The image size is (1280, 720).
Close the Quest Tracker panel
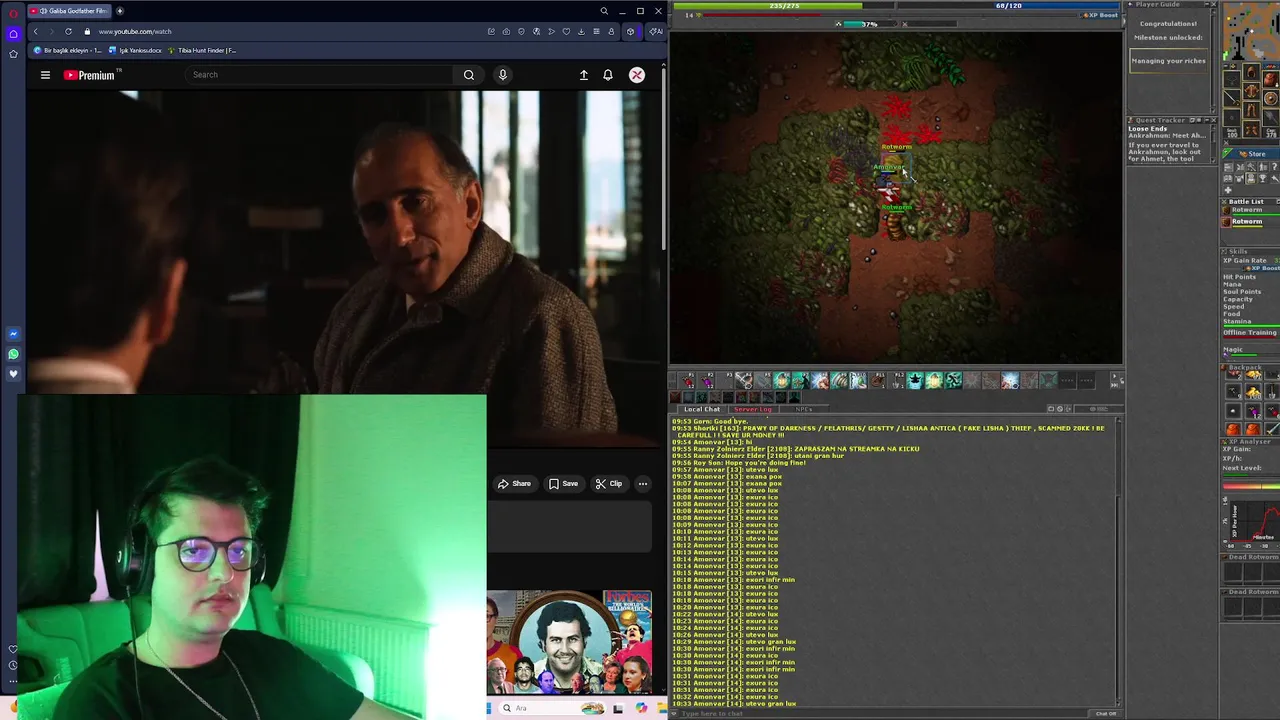[x=1213, y=120]
